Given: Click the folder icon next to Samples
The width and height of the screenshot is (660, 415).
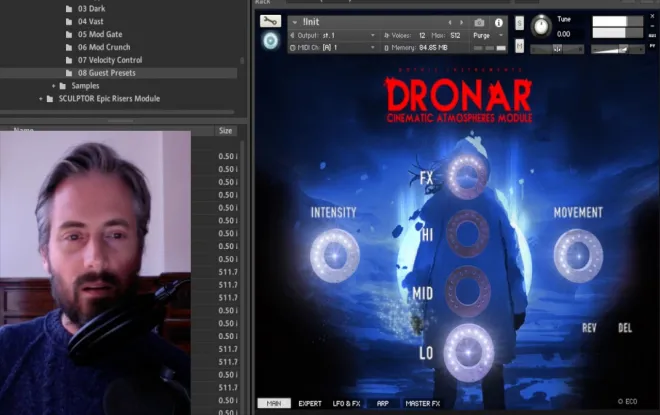Looking at the screenshot, I should tap(63, 86).
